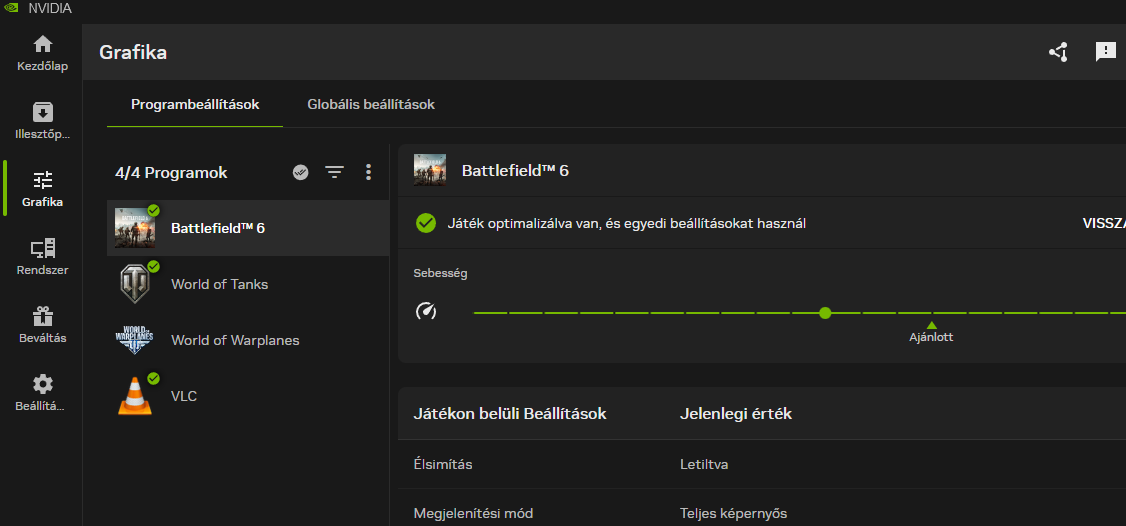This screenshot has height=526, width=1126.
Task: Click the VISSZA revert button
Action: (1104, 223)
